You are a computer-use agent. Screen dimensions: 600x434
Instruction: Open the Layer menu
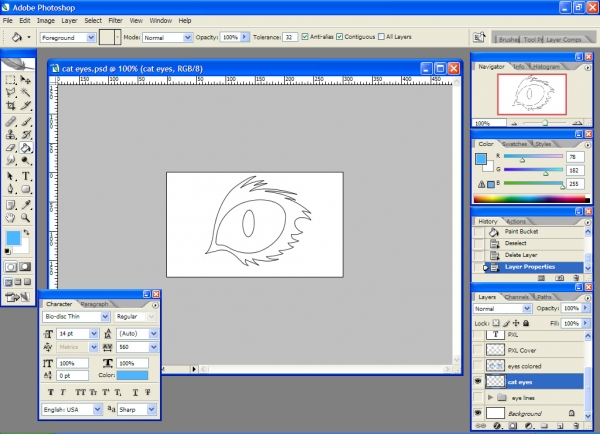[69, 21]
